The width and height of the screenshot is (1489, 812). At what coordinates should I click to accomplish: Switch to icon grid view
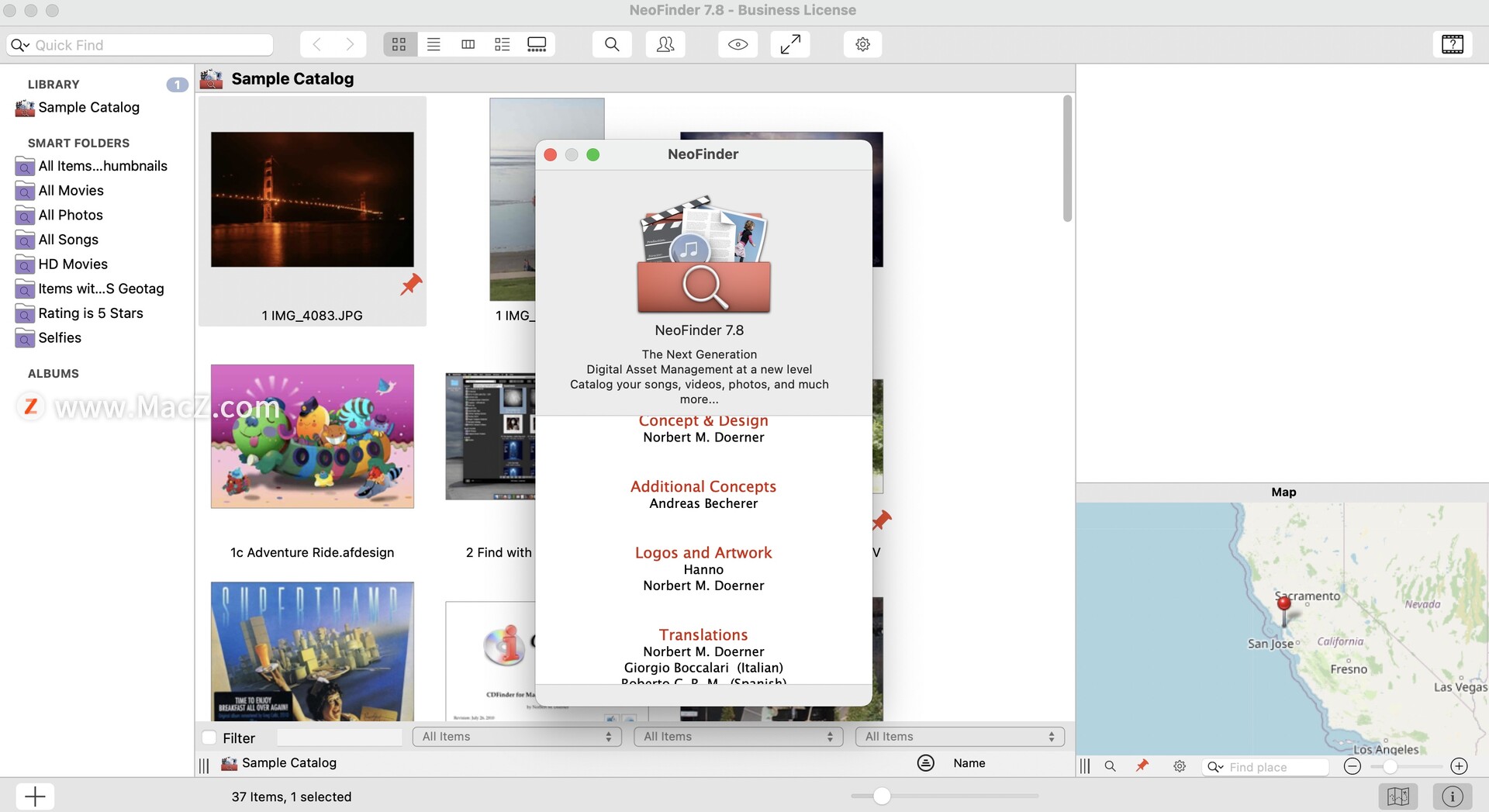click(399, 45)
